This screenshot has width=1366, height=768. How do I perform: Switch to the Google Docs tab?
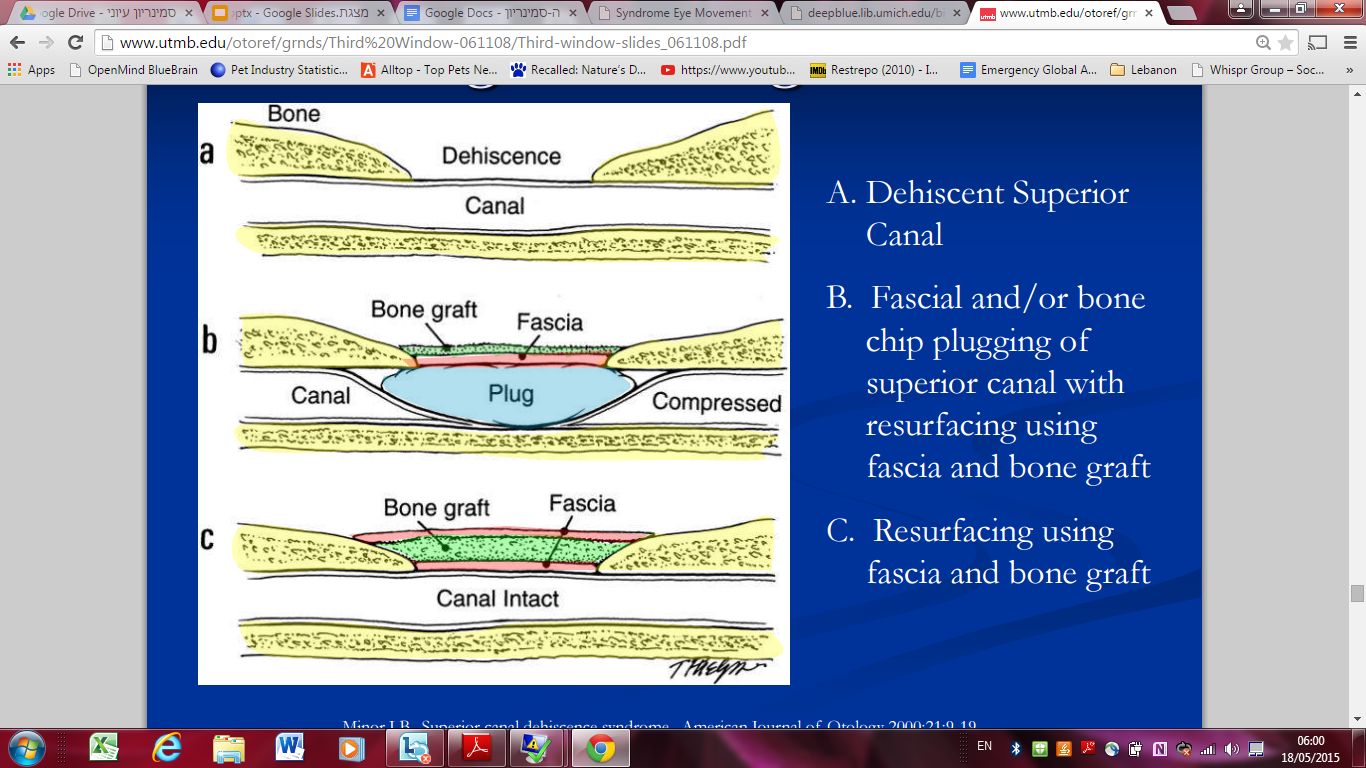pyautogui.click(x=492, y=13)
